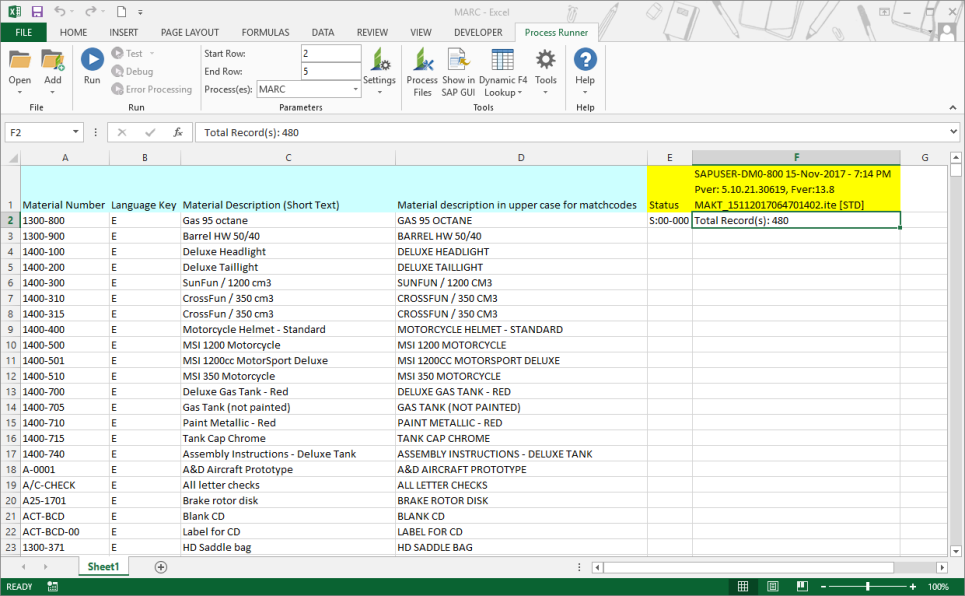Screen dimensions: 965x596
Task: Click the Settings icon in Parameters
Action: pyautogui.click(x=379, y=67)
